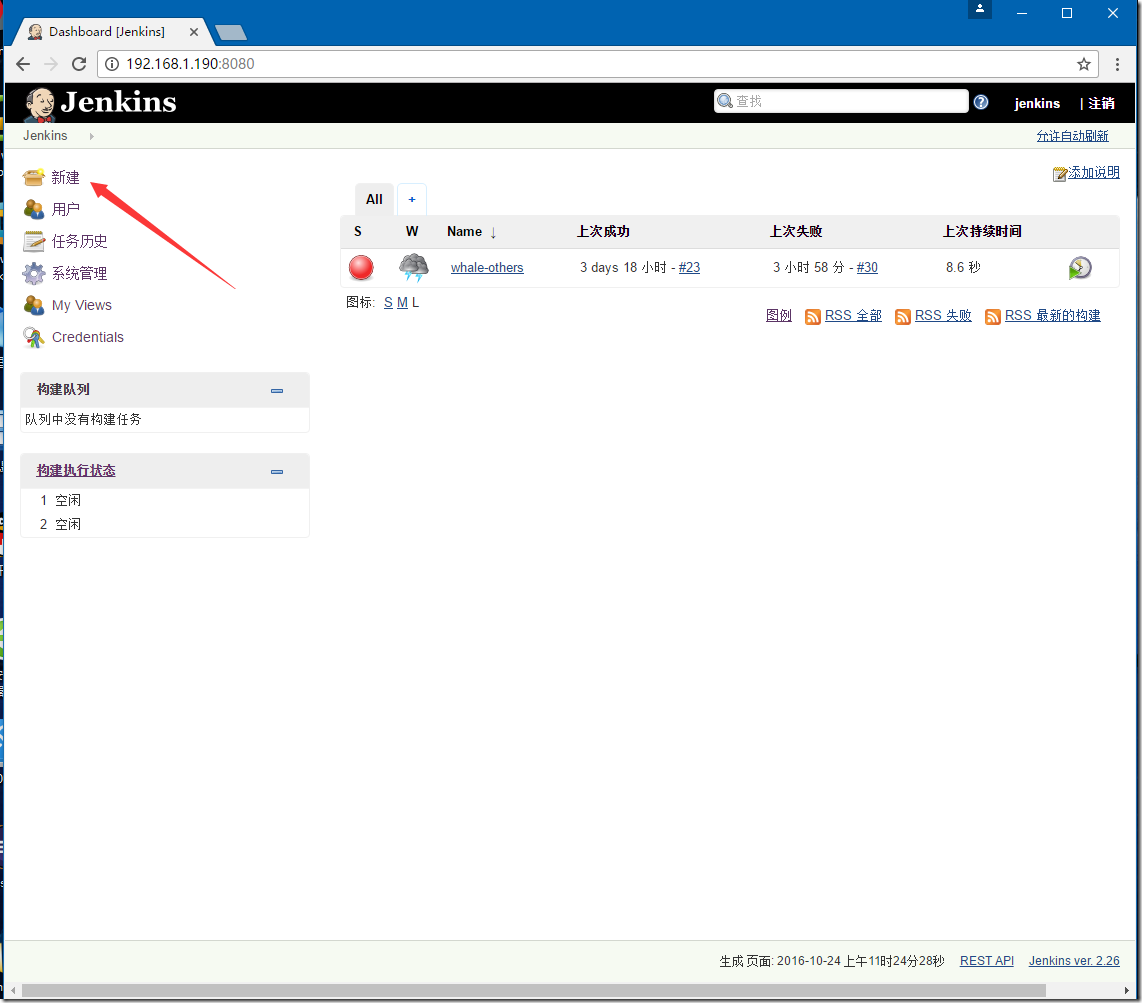Screen dimensions: 1142x1003
Task: Sort by the 上次持续时间 column header
Action: point(982,232)
